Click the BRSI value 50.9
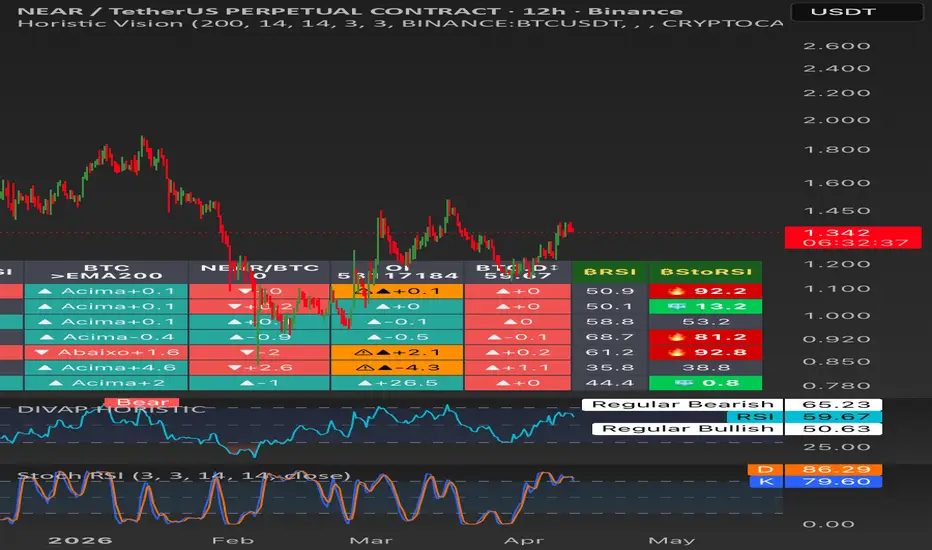Screen dimensions: 932x550 click(609, 291)
